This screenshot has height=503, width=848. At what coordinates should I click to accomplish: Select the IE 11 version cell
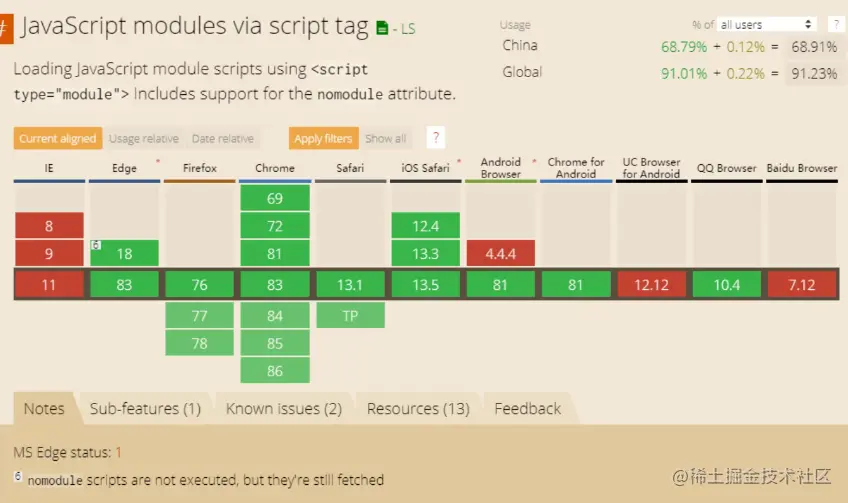point(49,284)
